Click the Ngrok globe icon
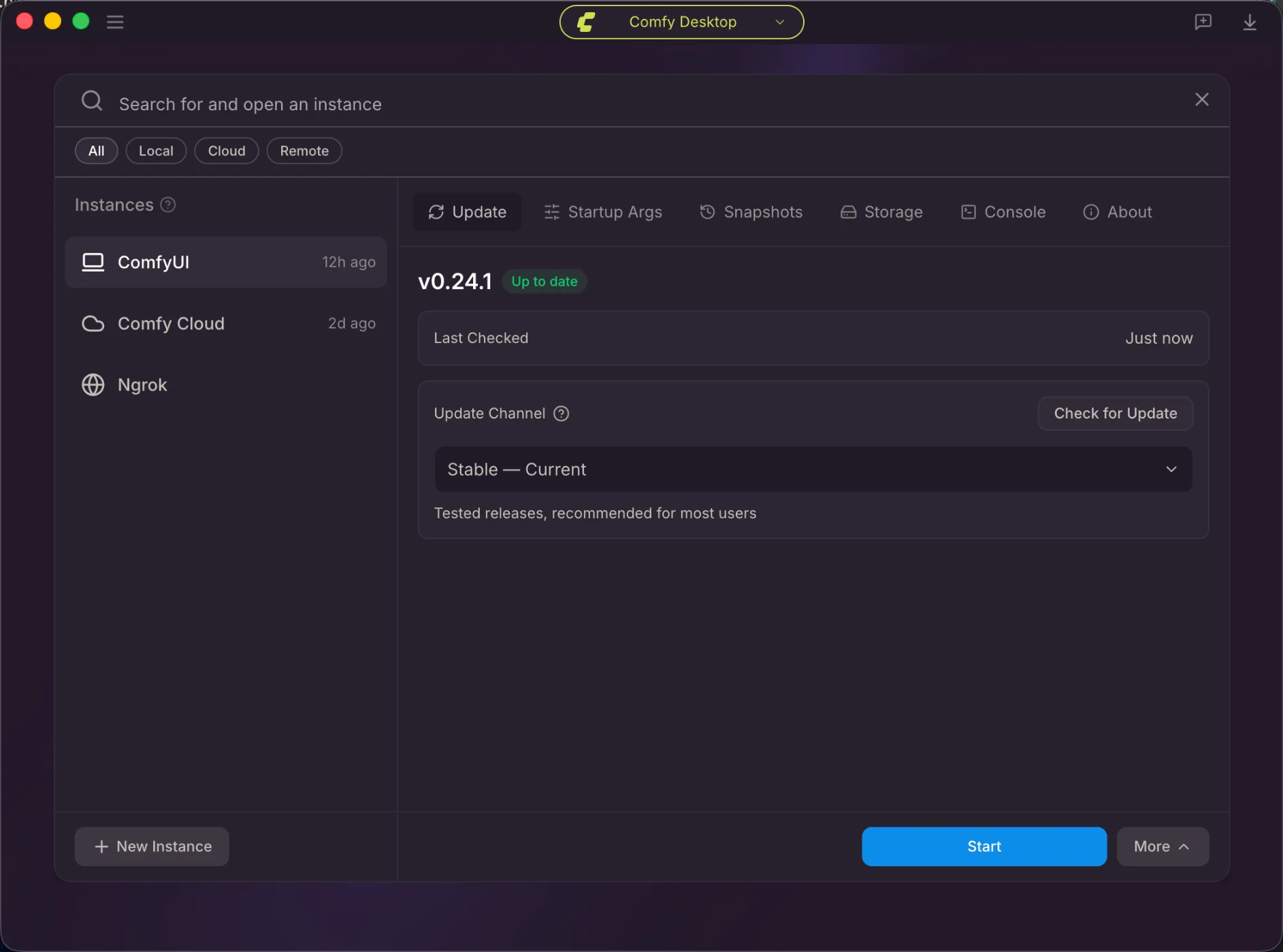Viewport: 1283px width, 952px height. point(93,384)
